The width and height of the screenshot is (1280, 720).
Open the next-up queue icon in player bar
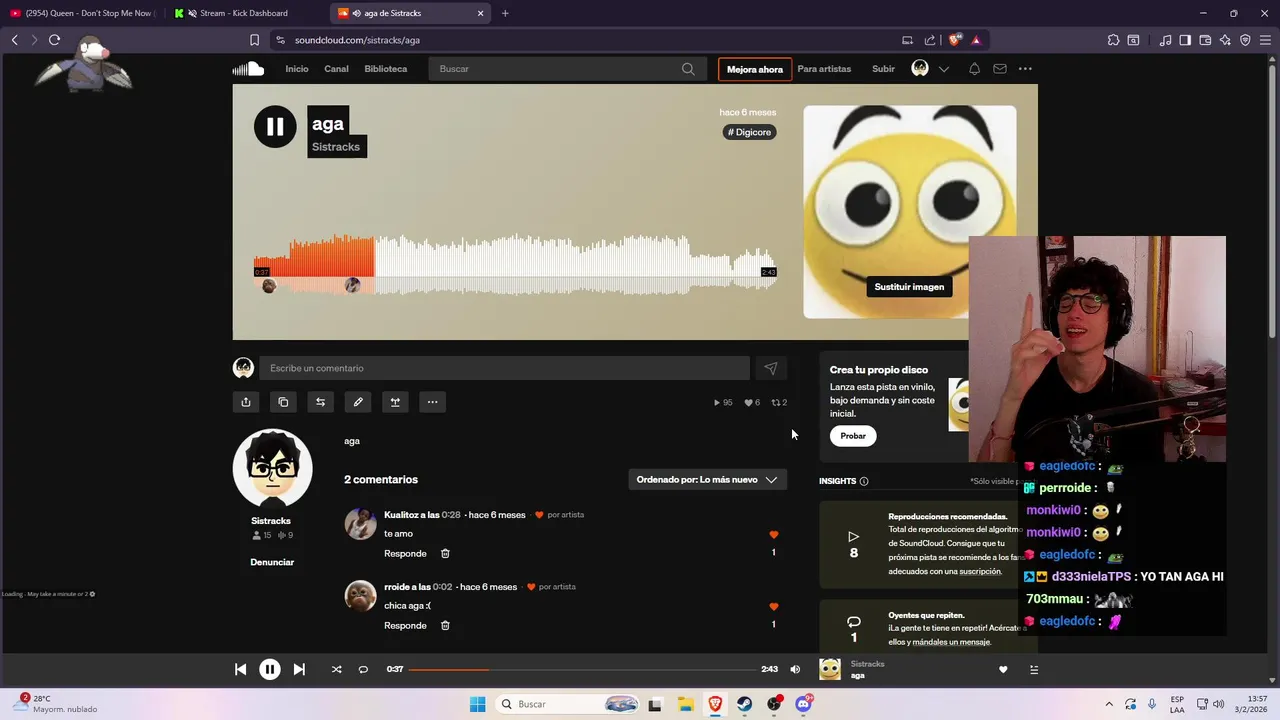click(x=1034, y=670)
